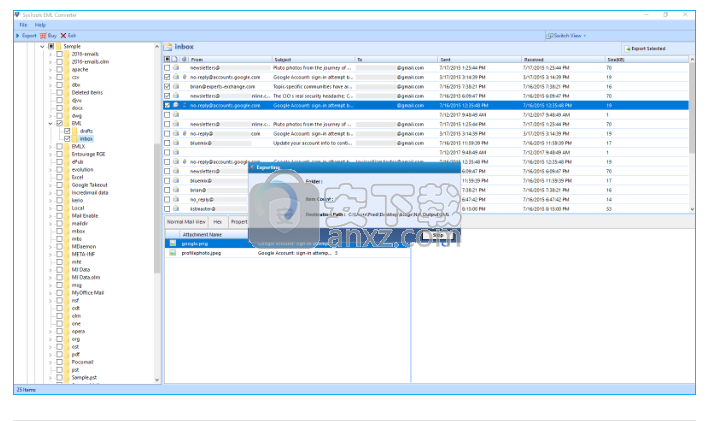Click the Stop button in Exporting dialog

437,235
